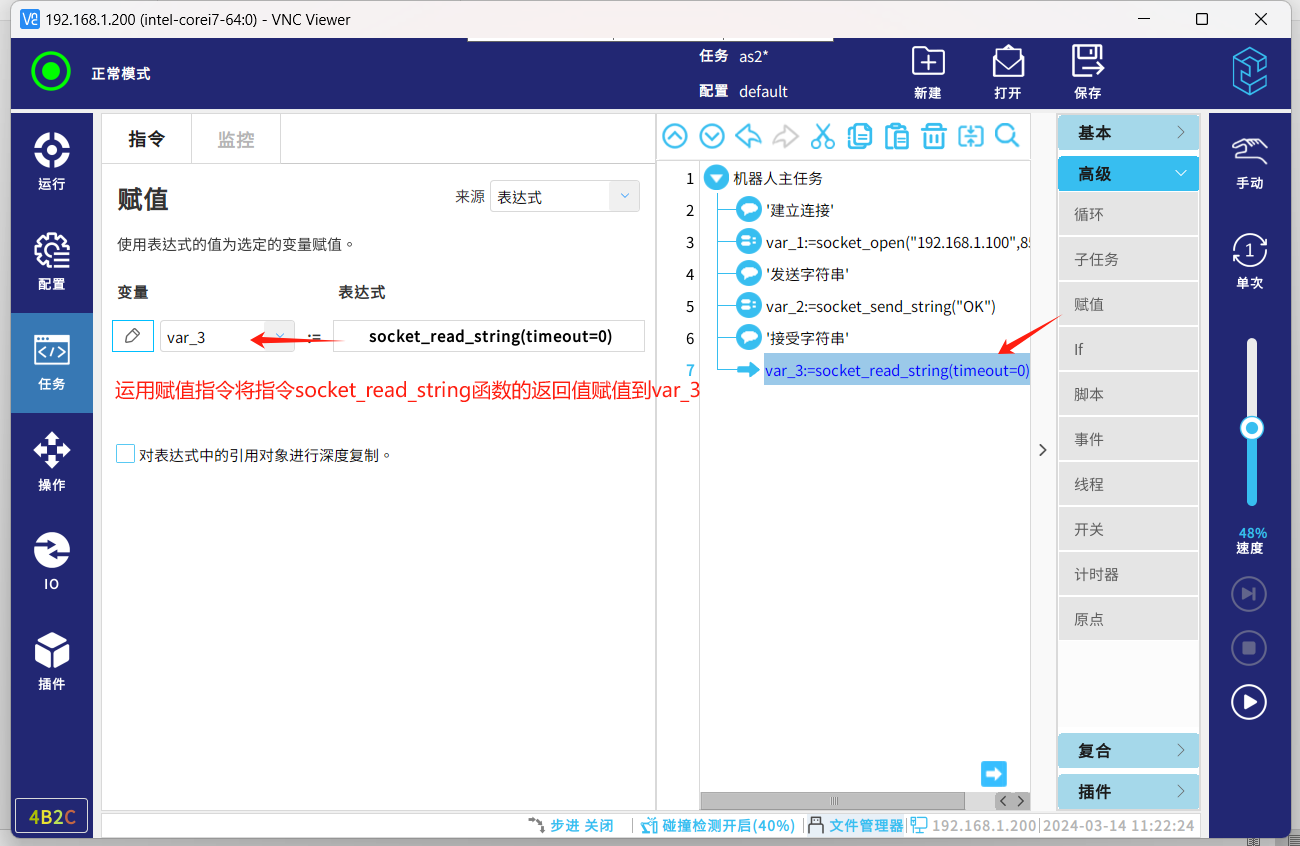
Task: Click the undo arrow icon
Action: pos(748,136)
